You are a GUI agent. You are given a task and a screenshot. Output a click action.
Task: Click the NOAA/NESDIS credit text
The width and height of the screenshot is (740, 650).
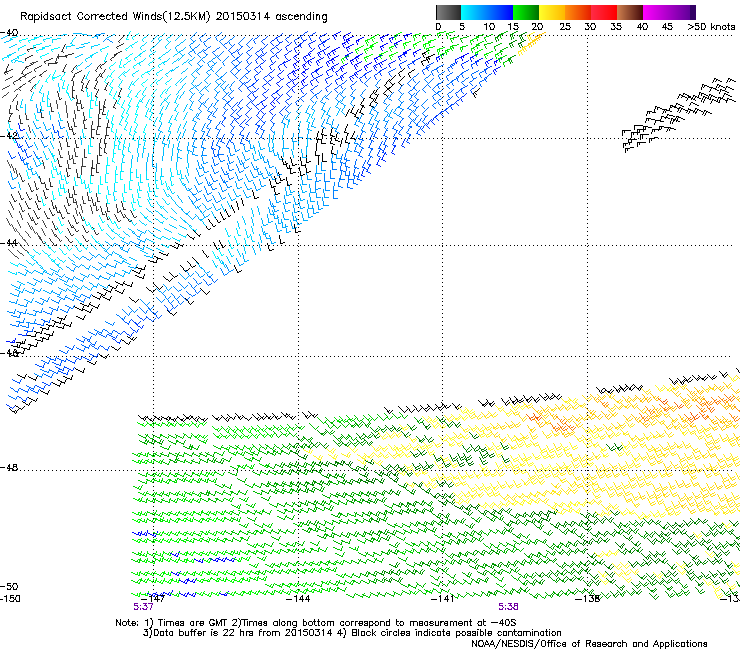click(589, 644)
